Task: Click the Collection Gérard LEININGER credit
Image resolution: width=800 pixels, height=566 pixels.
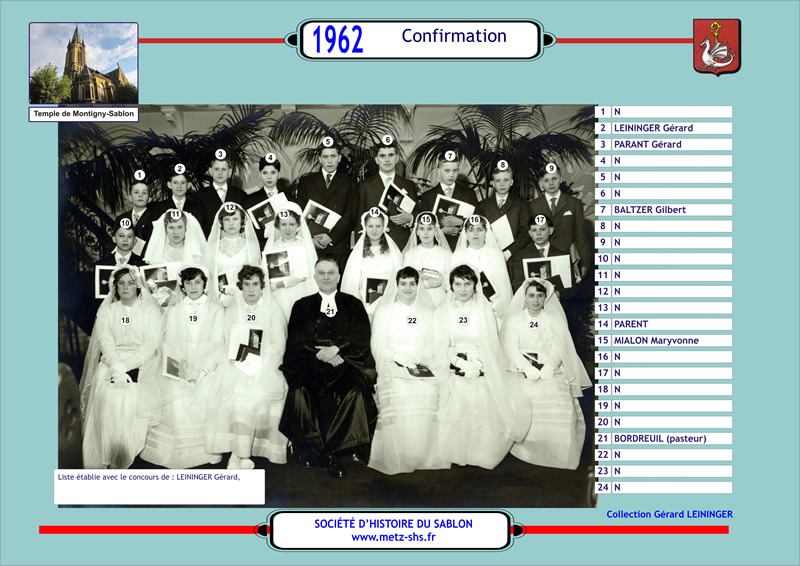Action: [x=669, y=514]
